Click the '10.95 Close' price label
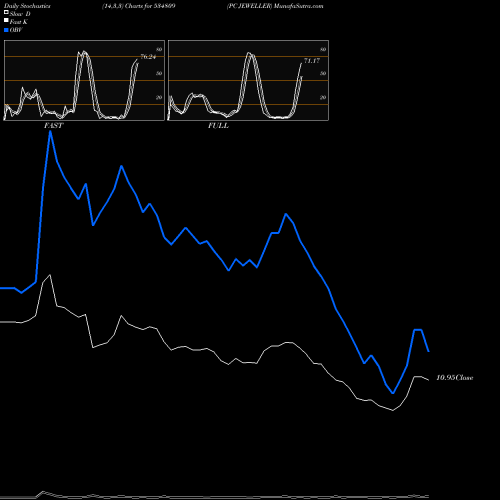The height and width of the screenshot is (500, 500). (455, 378)
